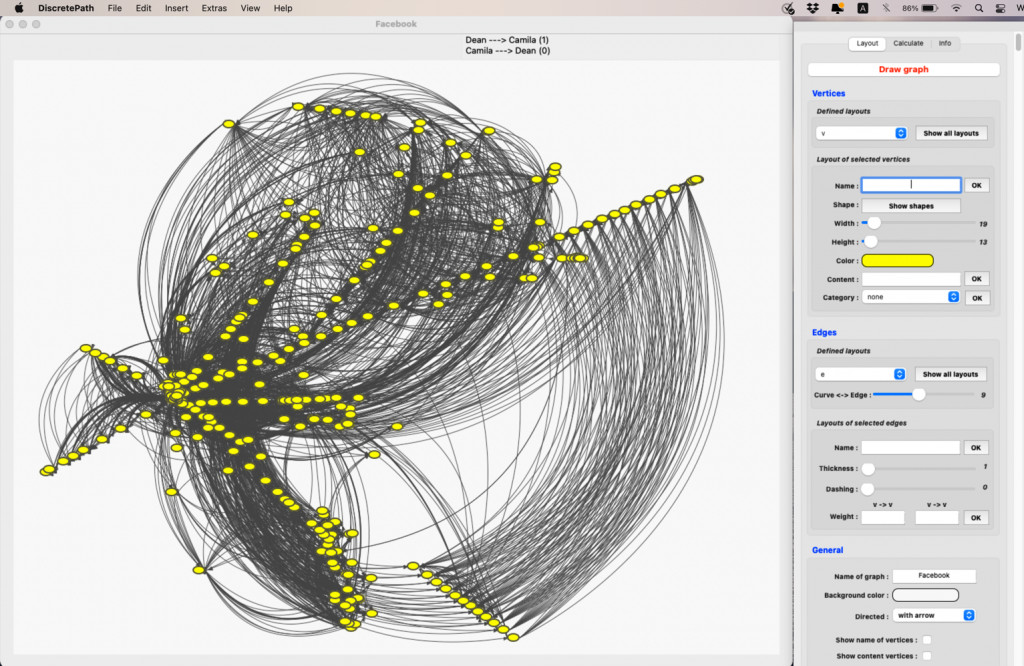The width and height of the screenshot is (1024, 666).
Task: Click the blue Edges section heading
Action: (x=824, y=332)
